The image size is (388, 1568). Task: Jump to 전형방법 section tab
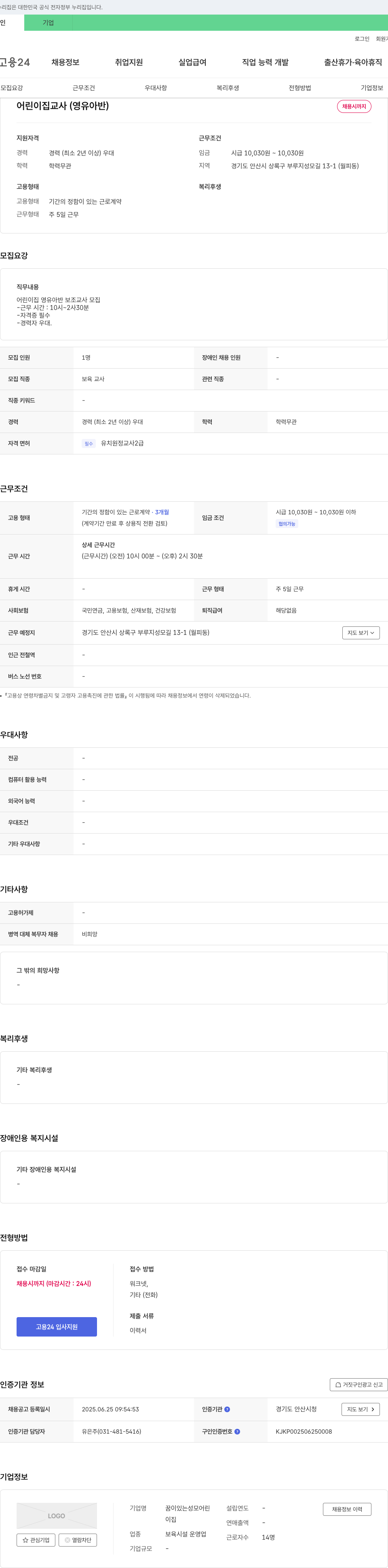[300, 88]
